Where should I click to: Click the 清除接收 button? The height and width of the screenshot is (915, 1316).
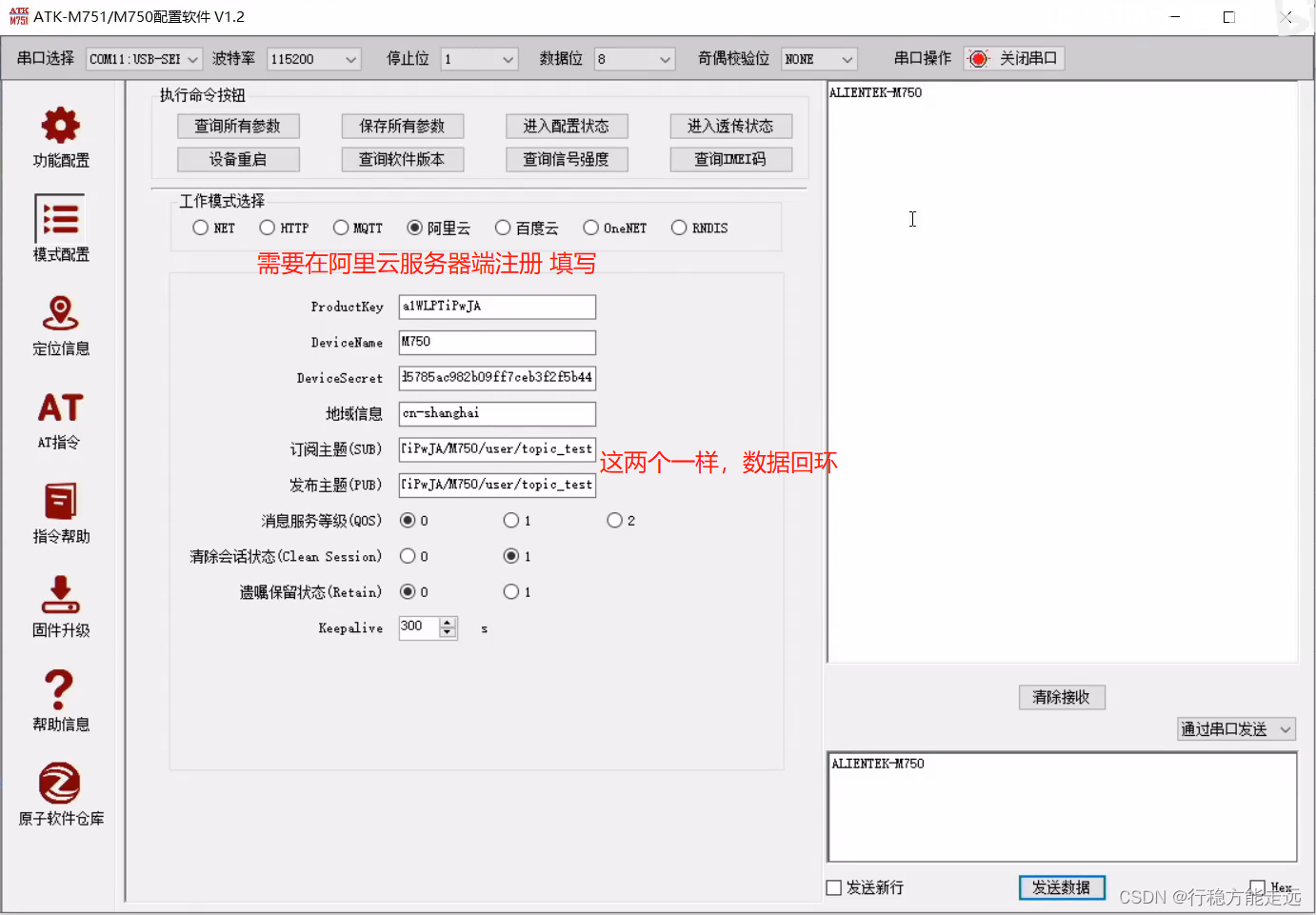click(x=1061, y=697)
